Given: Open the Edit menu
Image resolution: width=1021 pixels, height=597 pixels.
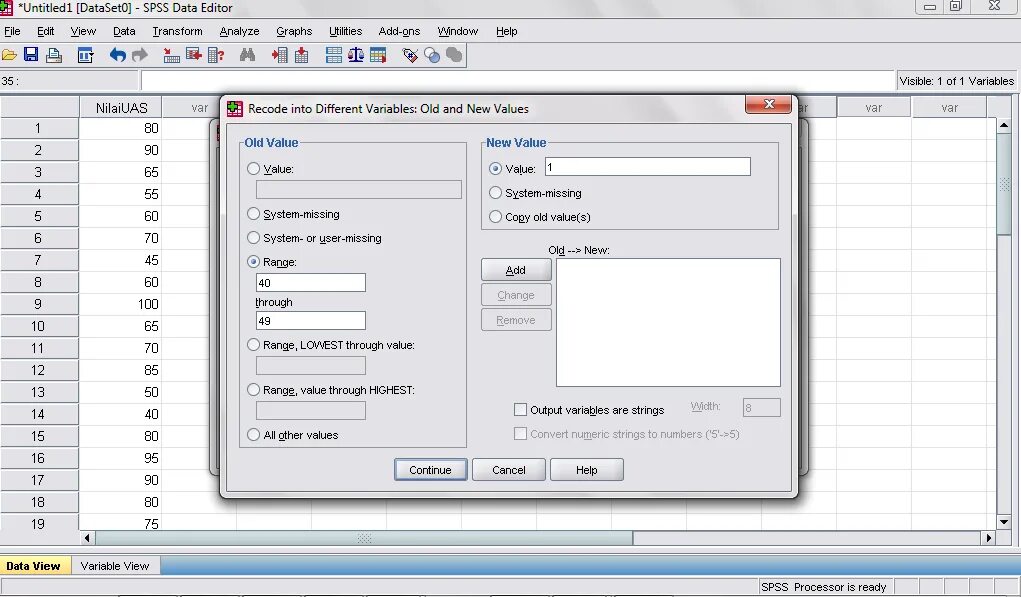Looking at the screenshot, I should pos(46,31).
